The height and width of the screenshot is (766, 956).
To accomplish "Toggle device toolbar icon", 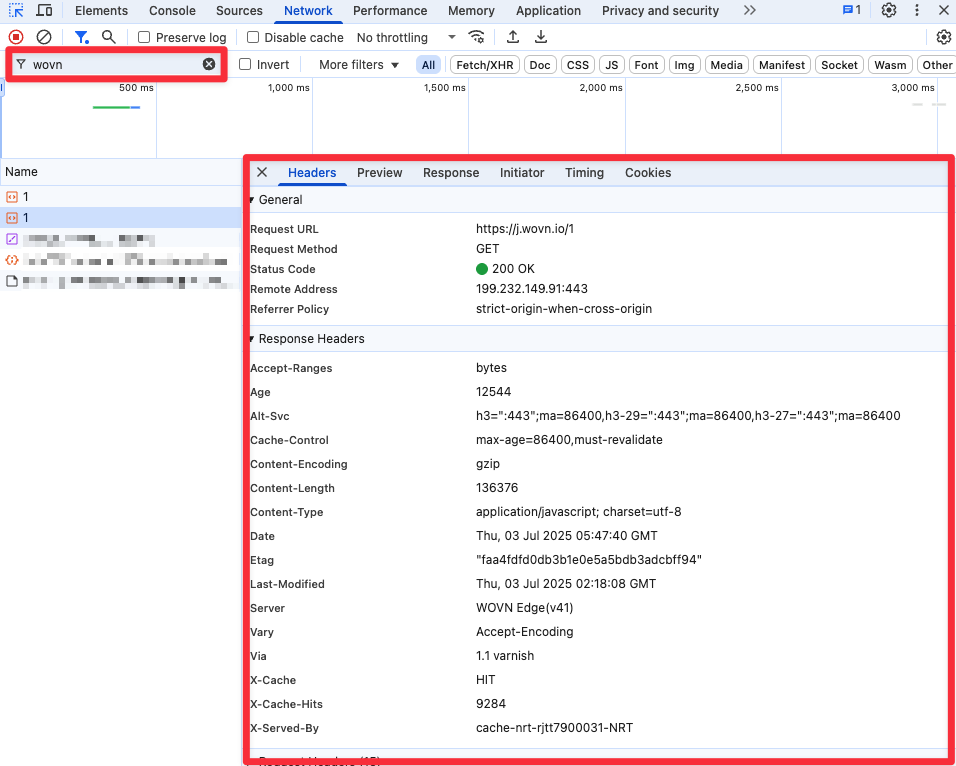I will click(45, 11).
